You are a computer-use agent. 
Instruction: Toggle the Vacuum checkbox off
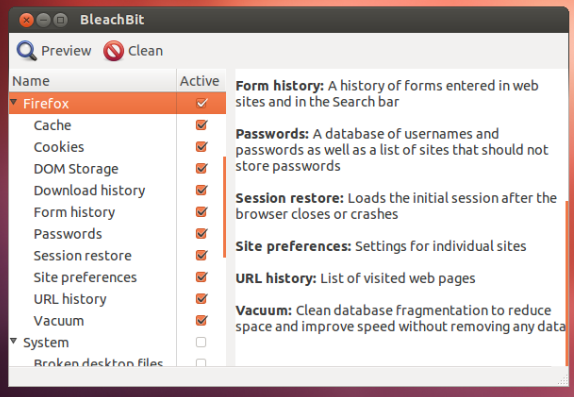pos(201,320)
